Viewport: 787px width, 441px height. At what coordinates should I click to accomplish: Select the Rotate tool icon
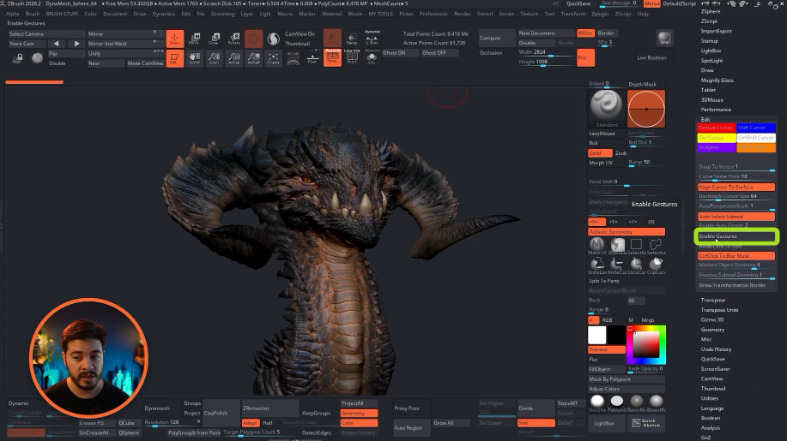tap(234, 39)
